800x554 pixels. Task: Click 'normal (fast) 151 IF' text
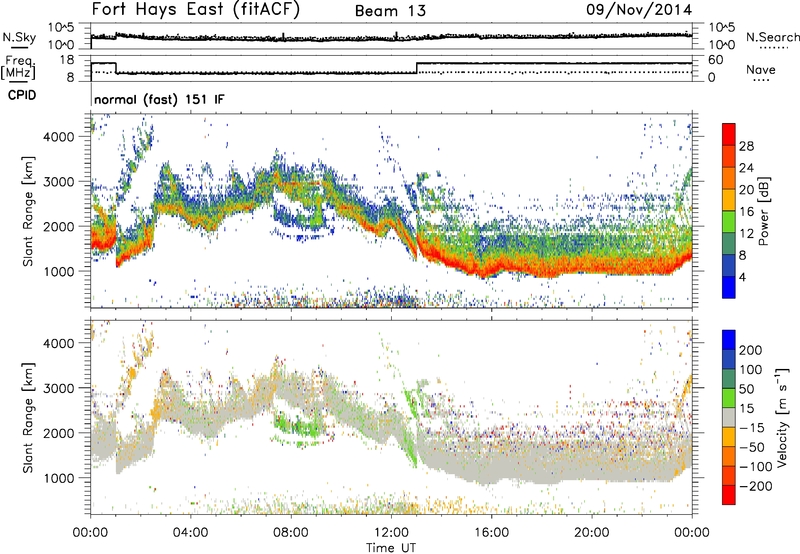159,100
